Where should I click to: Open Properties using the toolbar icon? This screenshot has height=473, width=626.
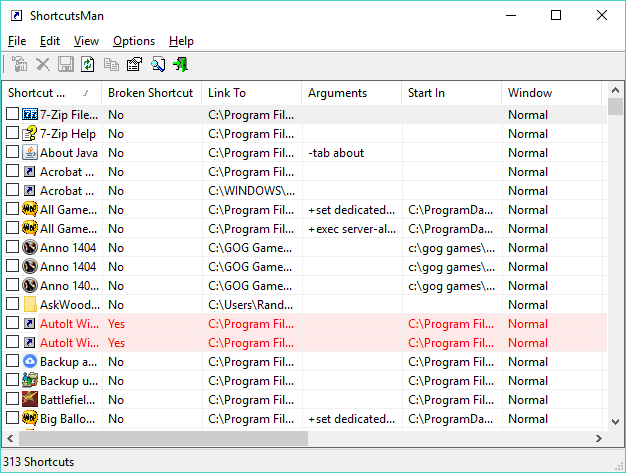click(x=134, y=64)
